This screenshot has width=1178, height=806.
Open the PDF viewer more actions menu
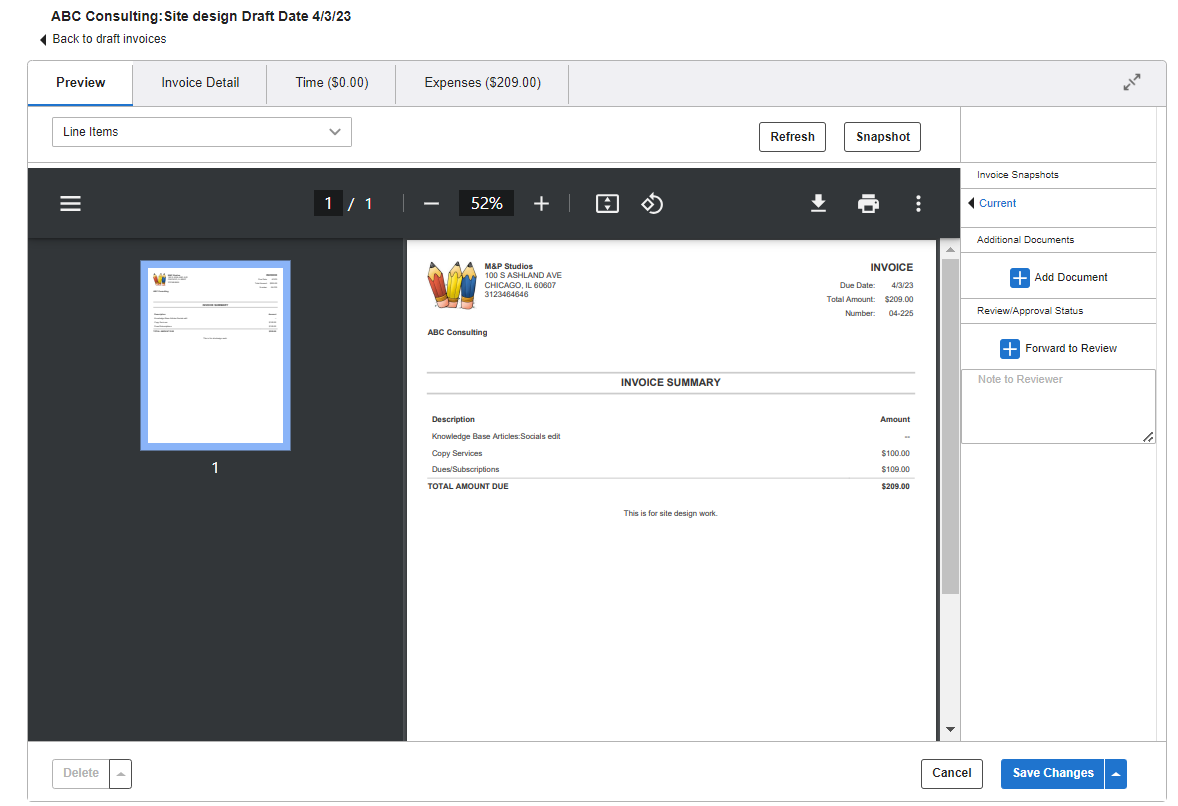coord(918,204)
